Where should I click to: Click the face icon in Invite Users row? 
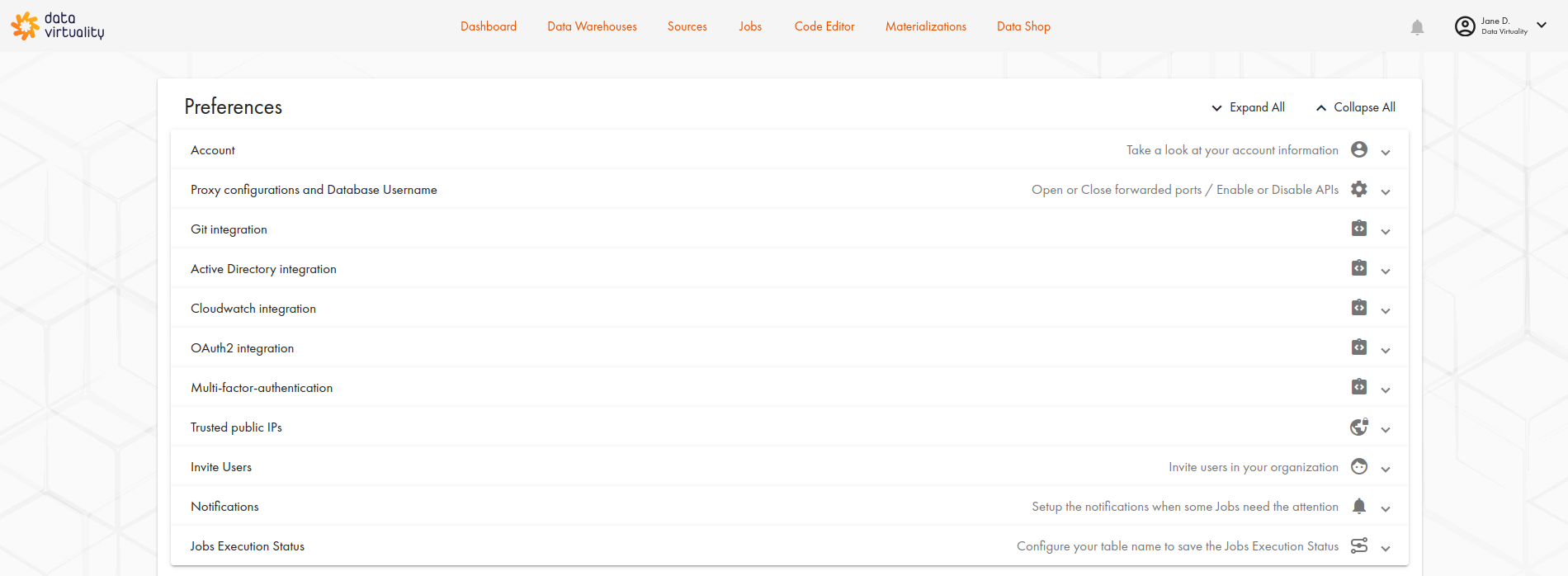click(x=1359, y=466)
